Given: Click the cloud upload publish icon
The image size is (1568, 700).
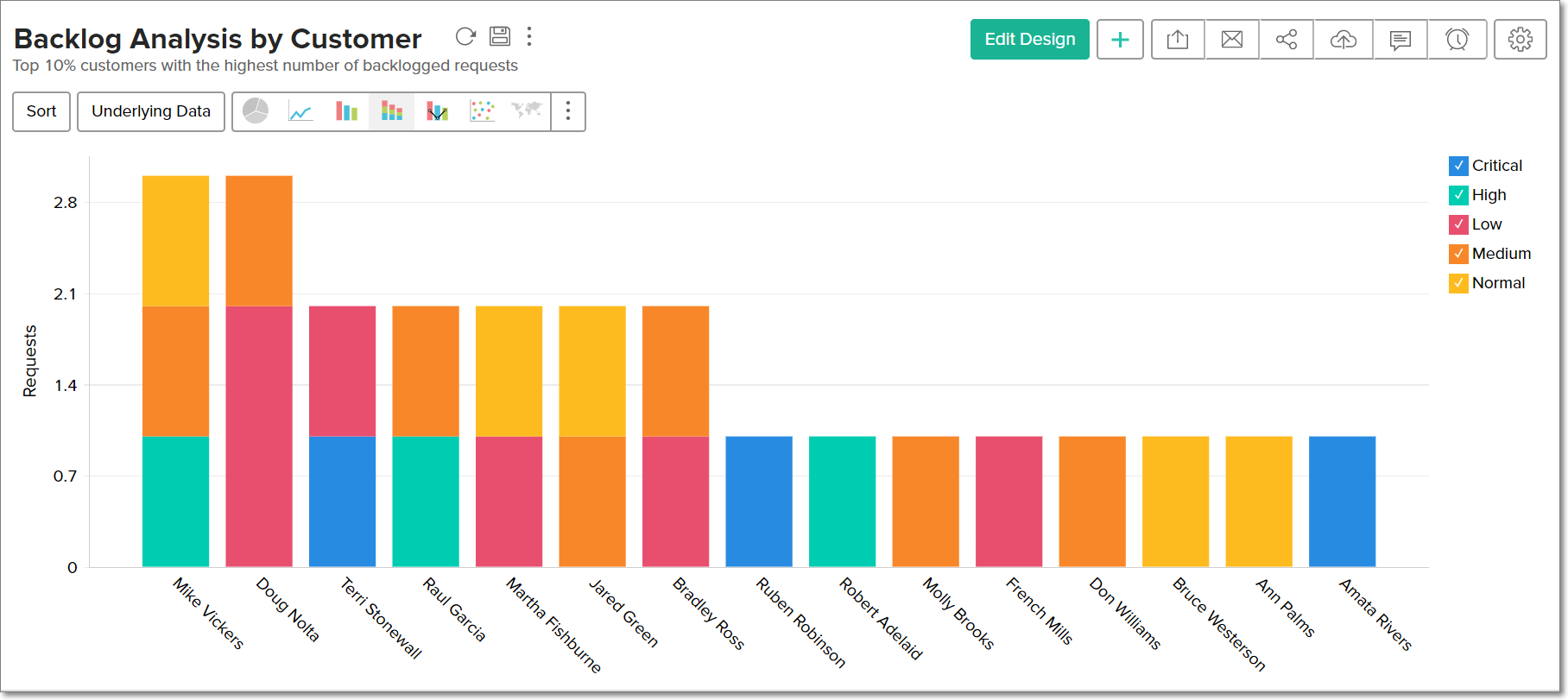Looking at the screenshot, I should 1343,40.
